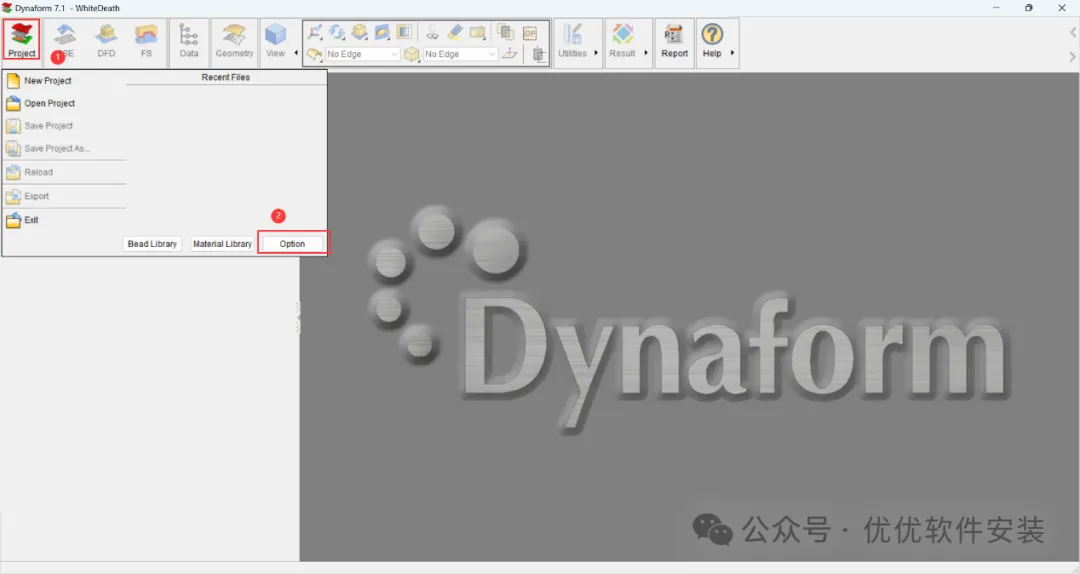Click the dashed-border fit window icon
The image size is (1080, 574).
[404, 32]
